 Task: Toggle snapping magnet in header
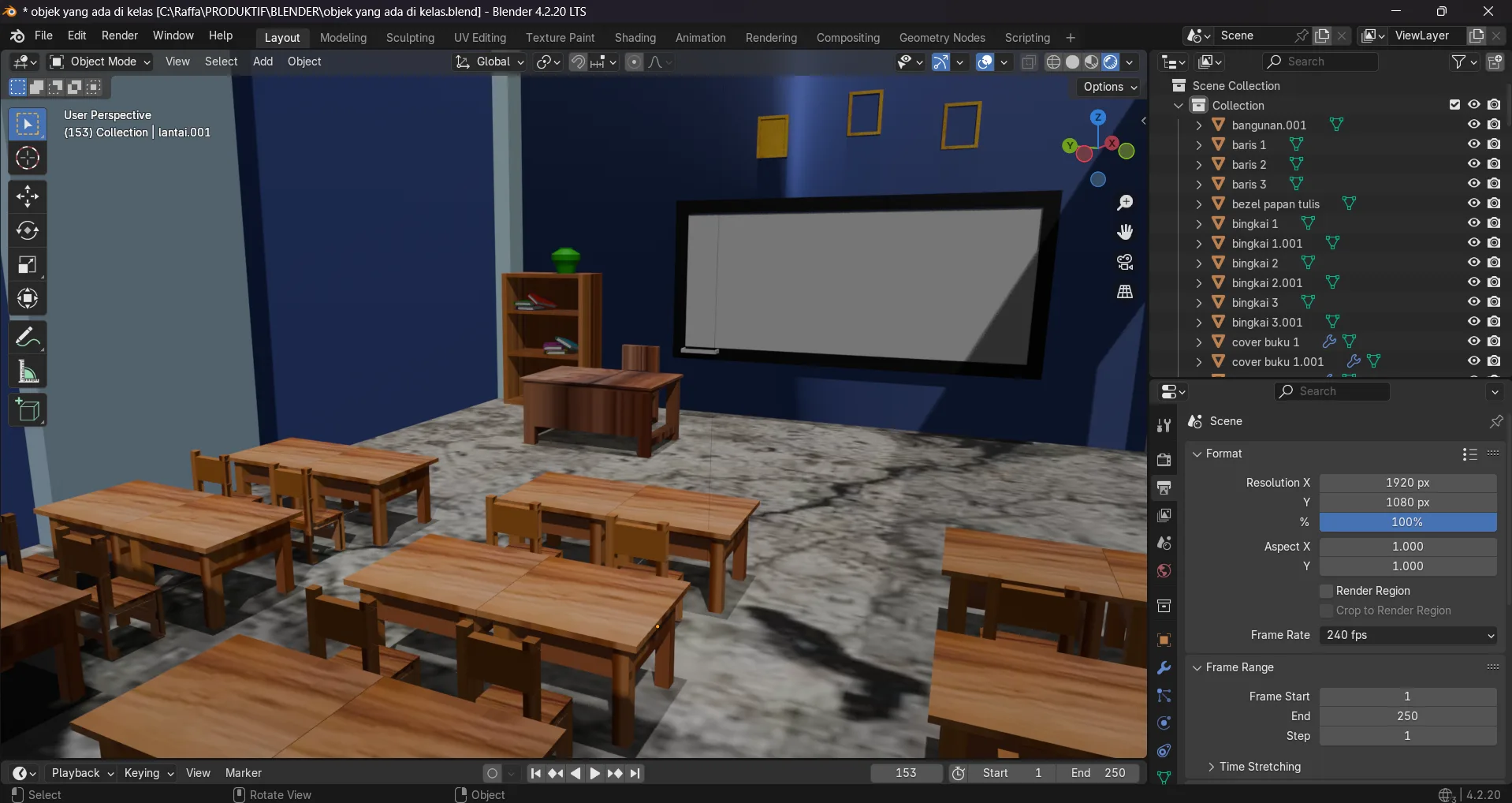[x=578, y=62]
